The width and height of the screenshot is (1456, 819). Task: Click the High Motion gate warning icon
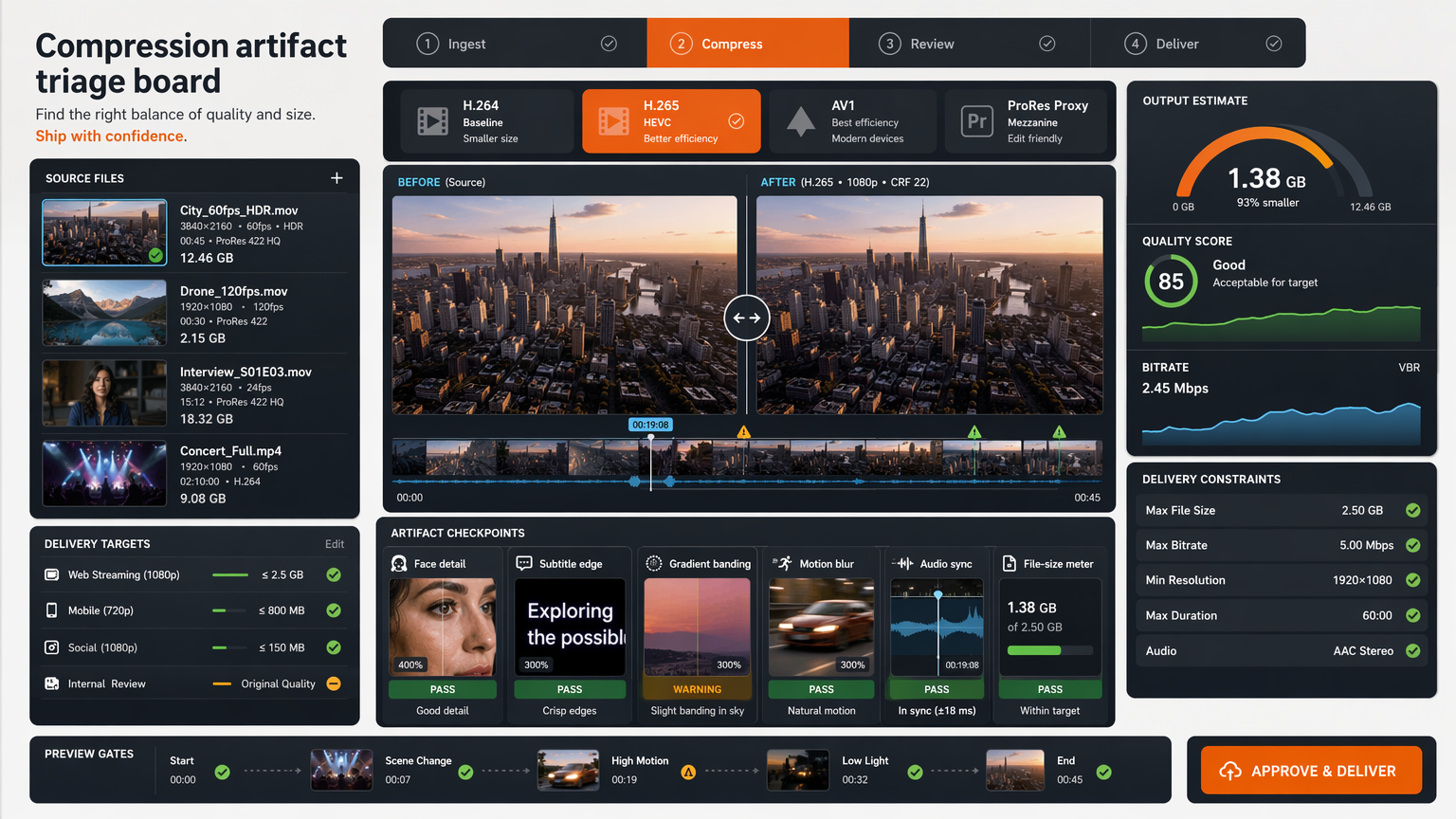[688, 773]
